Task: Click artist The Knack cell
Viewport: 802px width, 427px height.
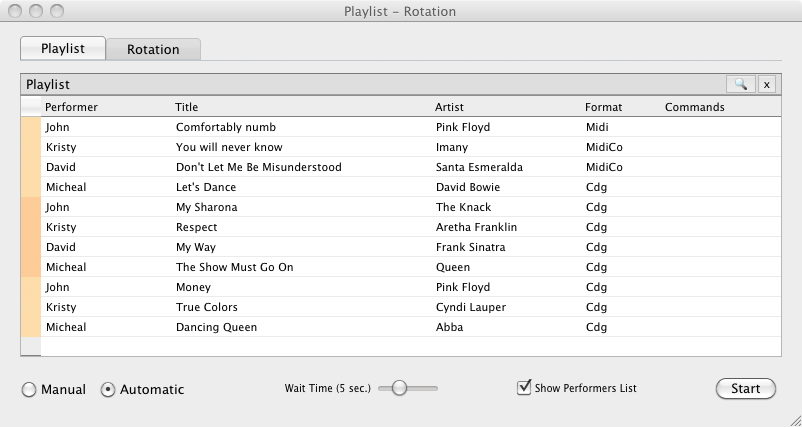Action: pyautogui.click(x=463, y=207)
